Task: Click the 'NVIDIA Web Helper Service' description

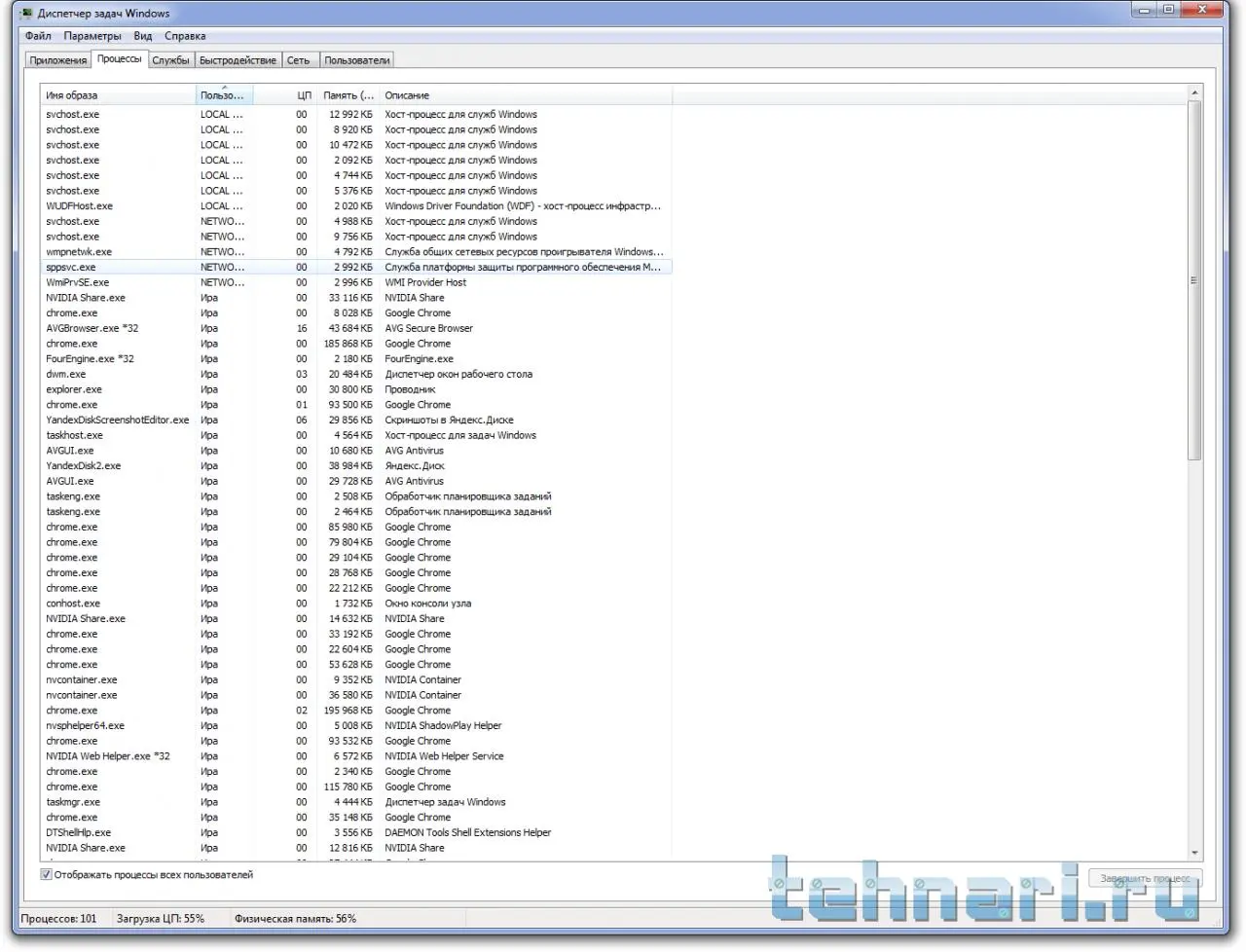Action: 444,756
